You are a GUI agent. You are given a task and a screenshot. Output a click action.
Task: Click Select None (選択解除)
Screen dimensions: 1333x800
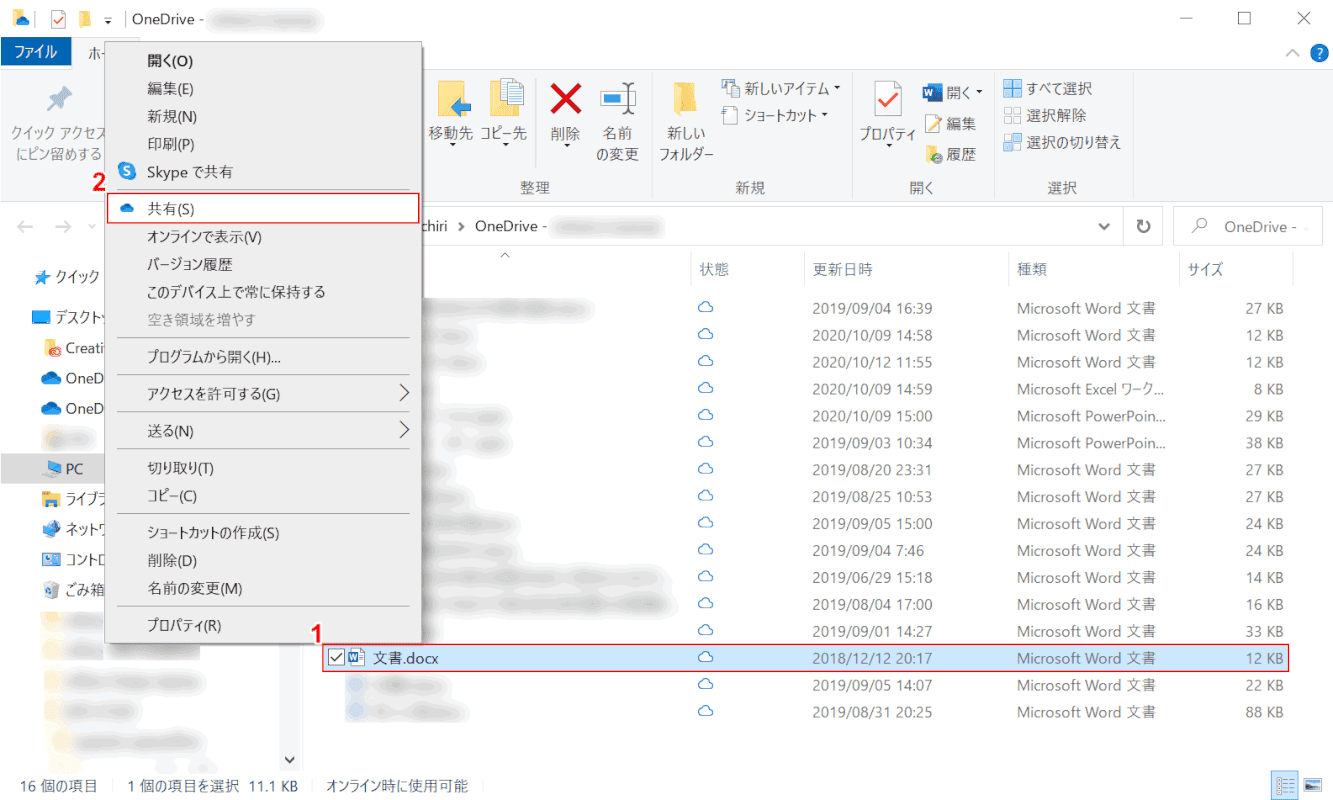coord(1045,116)
